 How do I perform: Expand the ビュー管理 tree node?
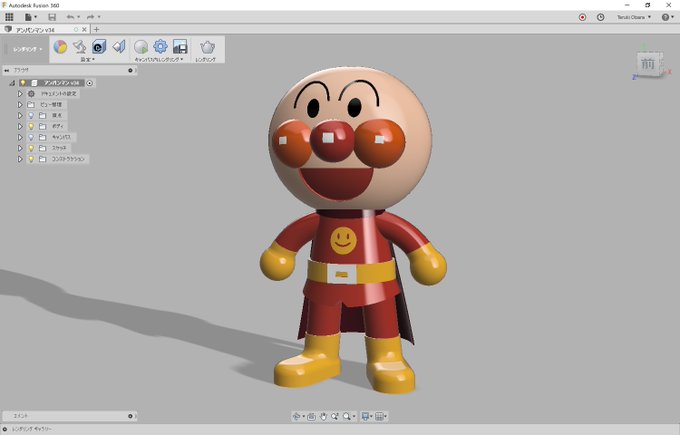[x=20, y=105]
